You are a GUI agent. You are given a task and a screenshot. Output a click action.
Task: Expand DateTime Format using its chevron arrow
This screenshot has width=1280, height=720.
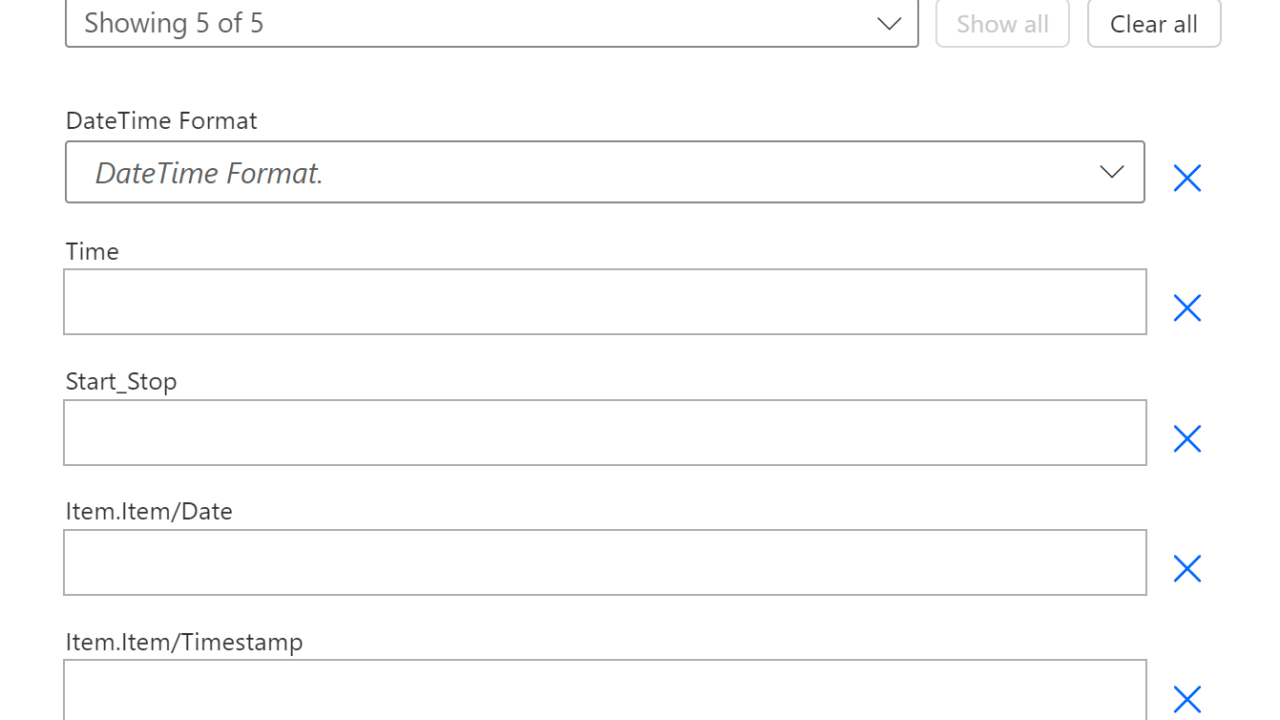click(1111, 172)
